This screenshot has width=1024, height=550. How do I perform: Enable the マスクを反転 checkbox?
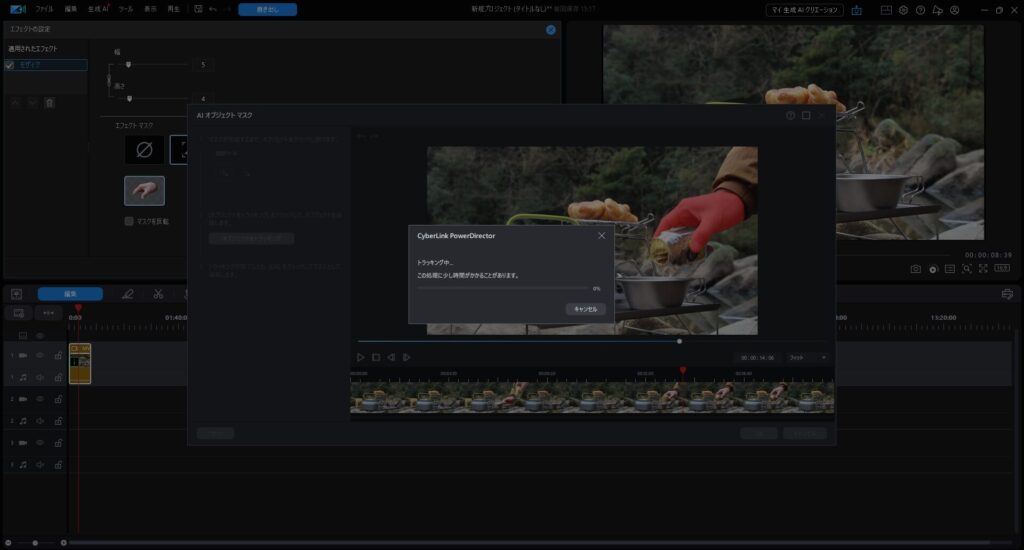click(x=129, y=221)
